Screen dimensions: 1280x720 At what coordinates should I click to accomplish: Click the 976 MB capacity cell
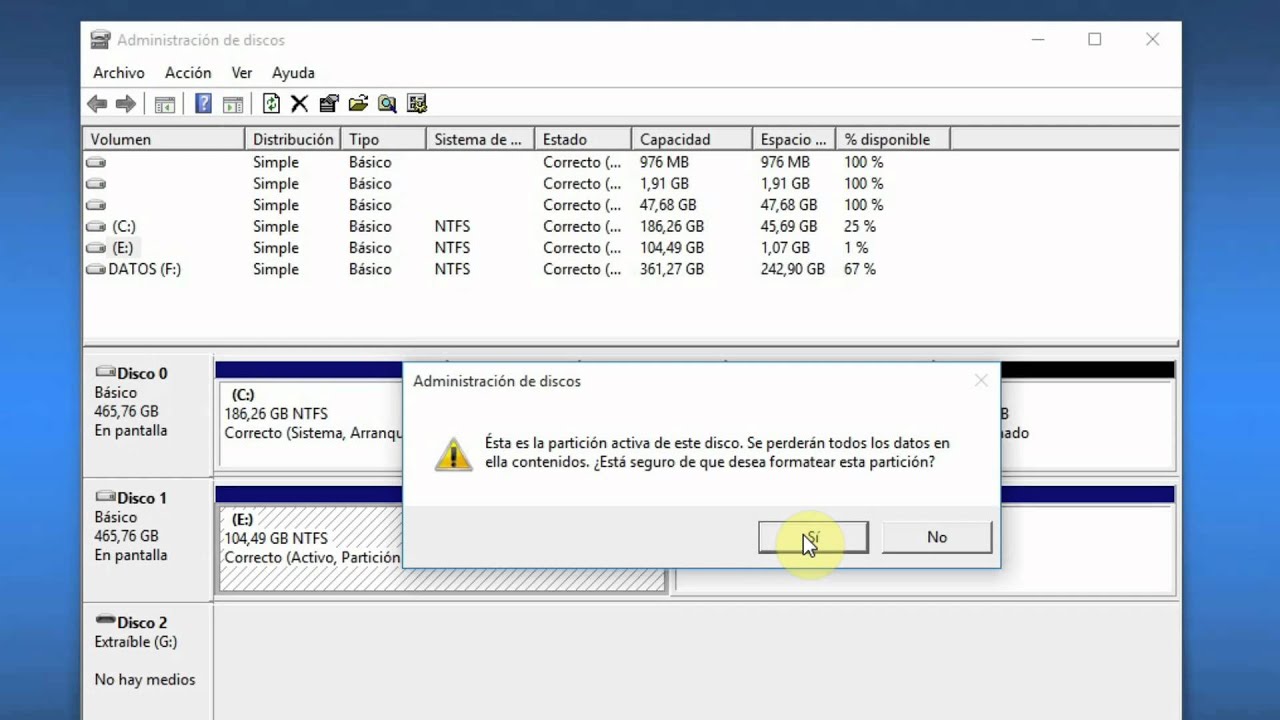pos(664,162)
